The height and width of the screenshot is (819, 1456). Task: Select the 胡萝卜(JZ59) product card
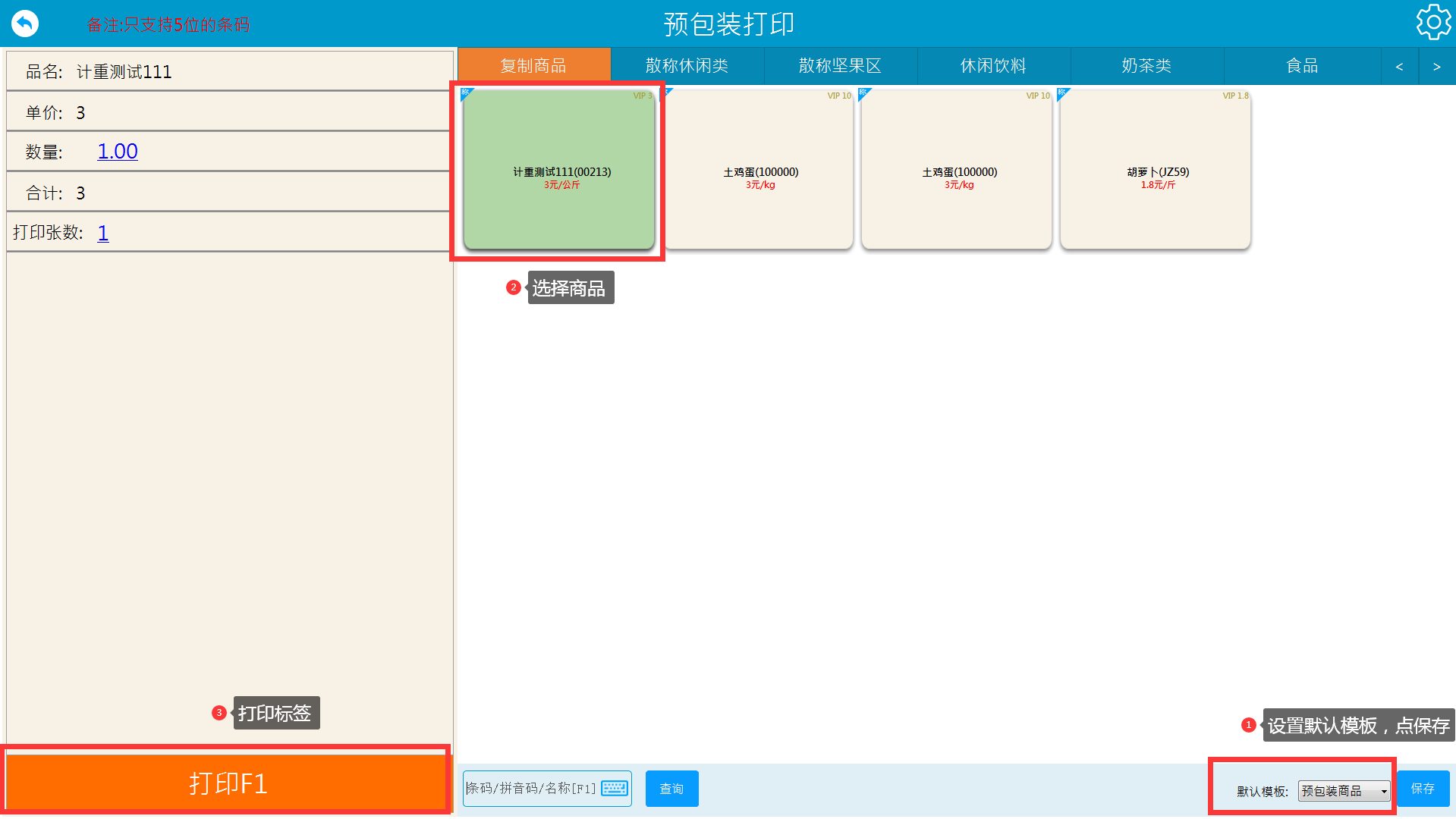[x=1156, y=170]
